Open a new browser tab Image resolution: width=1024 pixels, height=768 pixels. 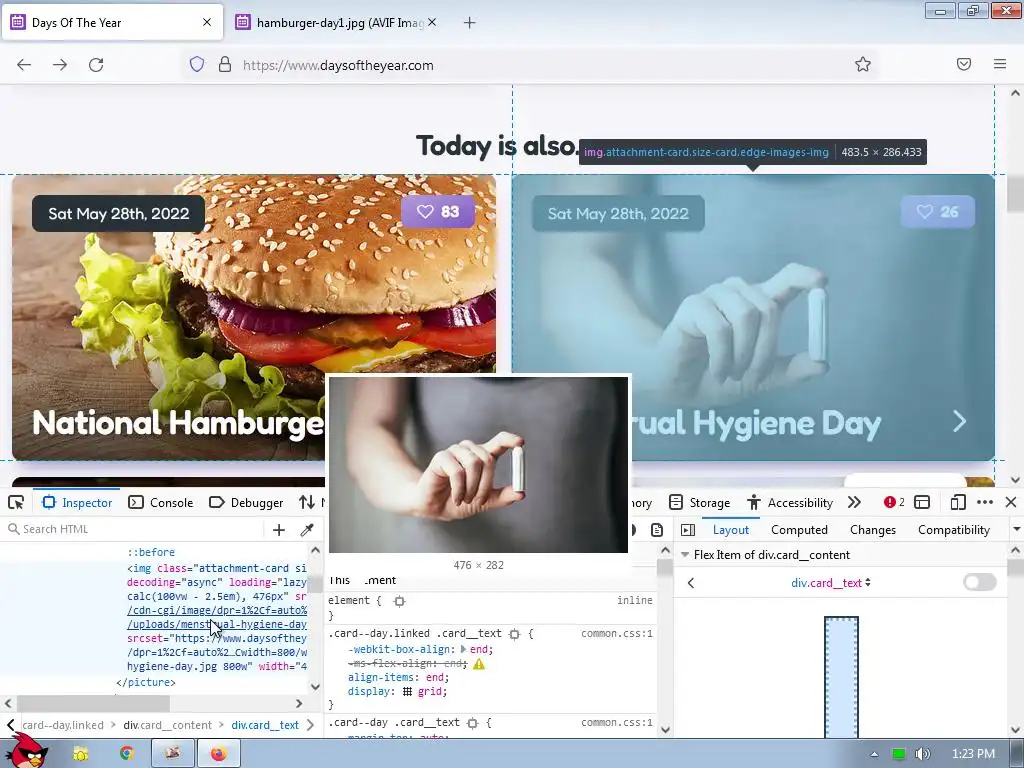[x=470, y=23]
